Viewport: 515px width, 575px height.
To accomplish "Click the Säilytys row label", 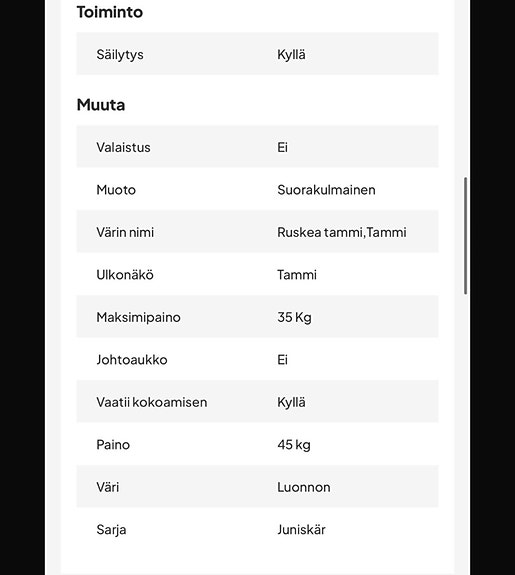I will pos(120,55).
